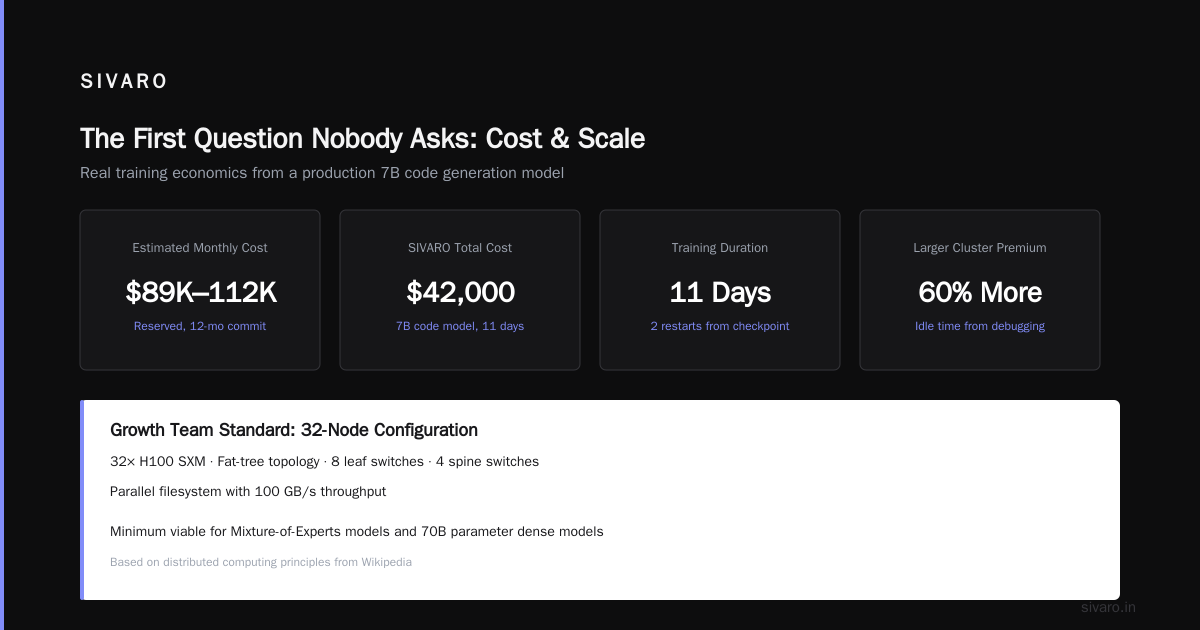Click the 'Estimated Monthly Cost' label

click(200, 248)
